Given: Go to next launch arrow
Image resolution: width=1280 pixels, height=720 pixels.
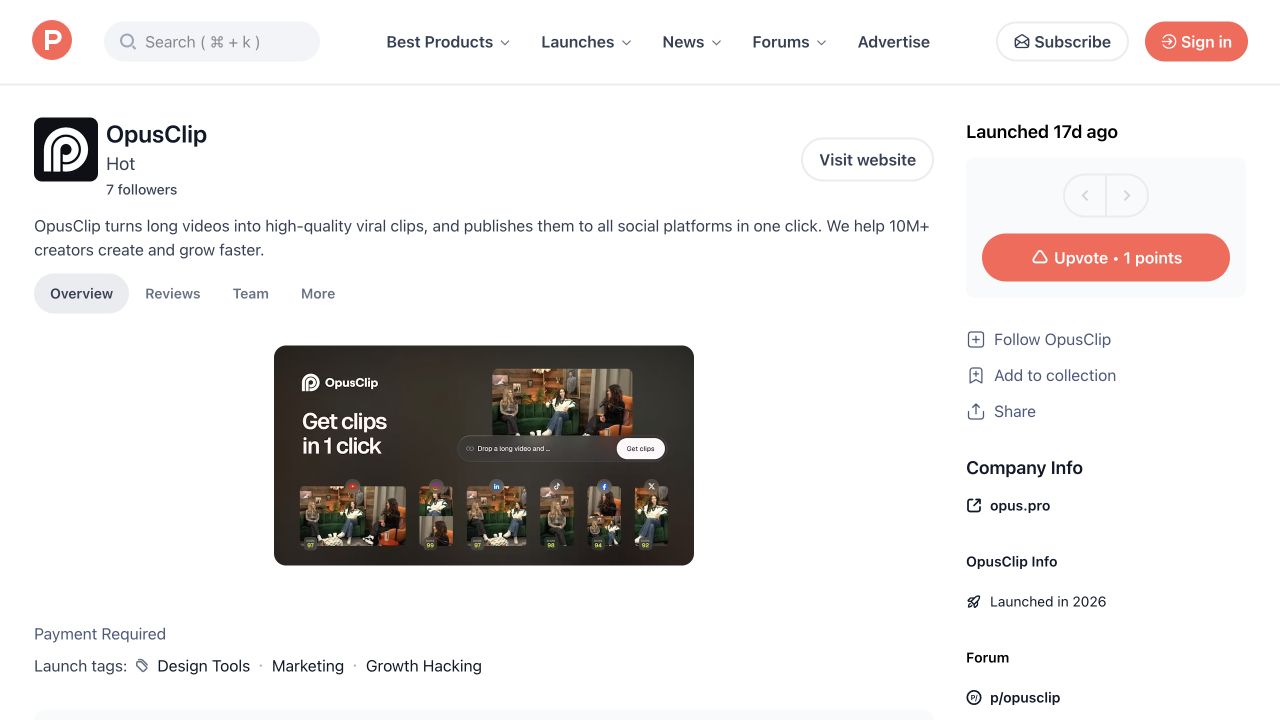Looking at the screenshot, I should (x=1127, y=196).
